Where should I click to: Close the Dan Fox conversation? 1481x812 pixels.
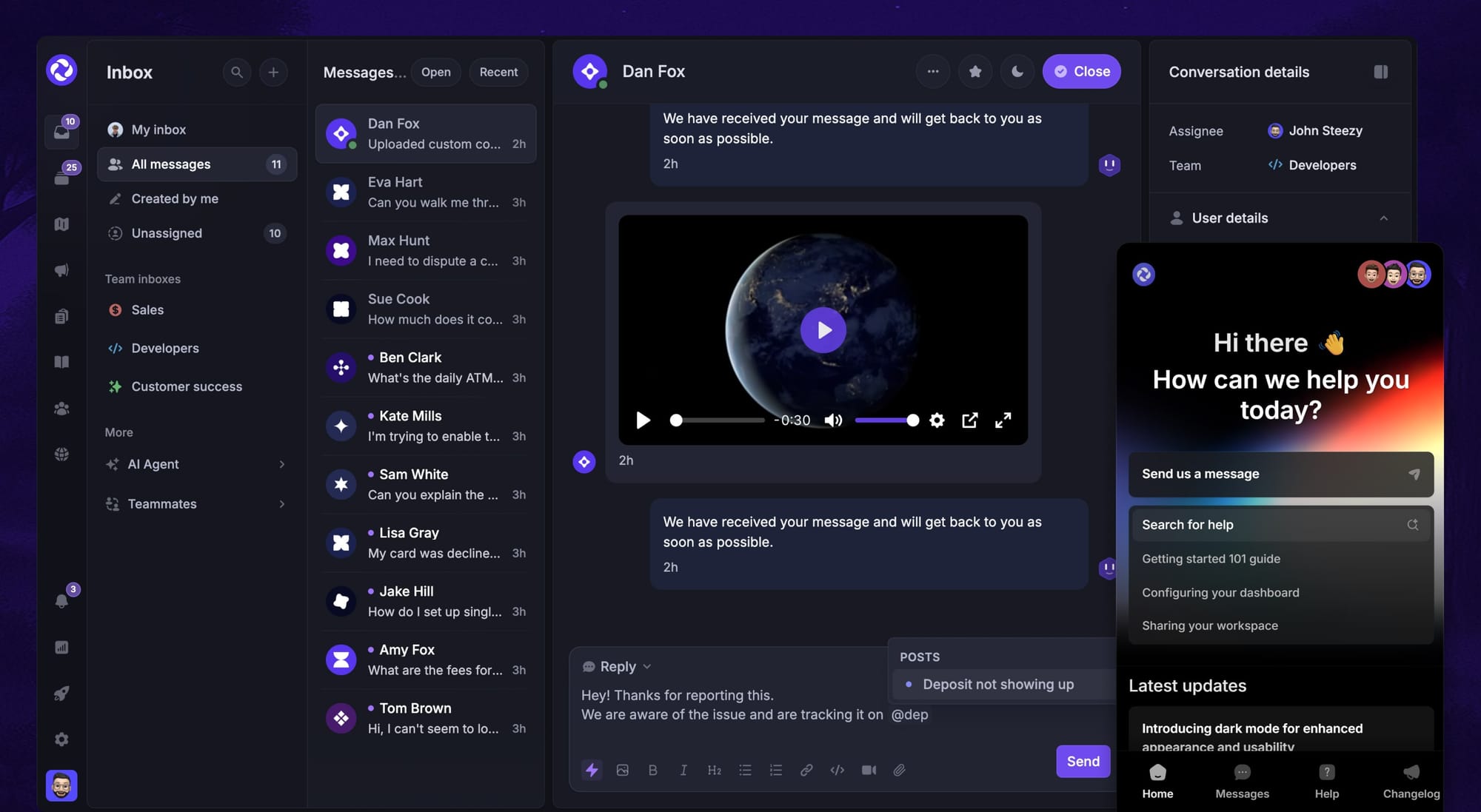click(1081, 71)
